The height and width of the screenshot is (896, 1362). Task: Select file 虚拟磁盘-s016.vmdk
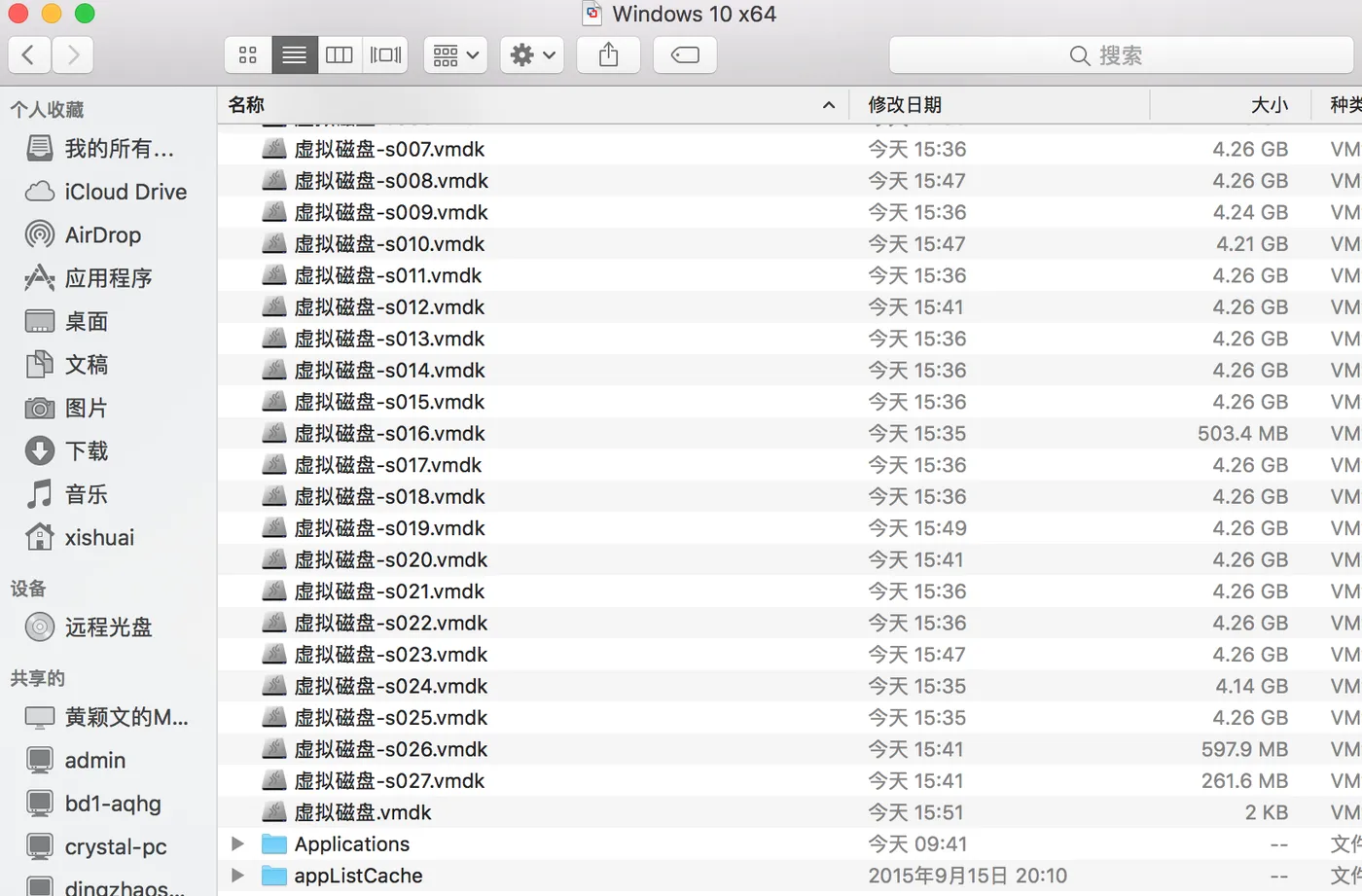click(x=789, y=434)
